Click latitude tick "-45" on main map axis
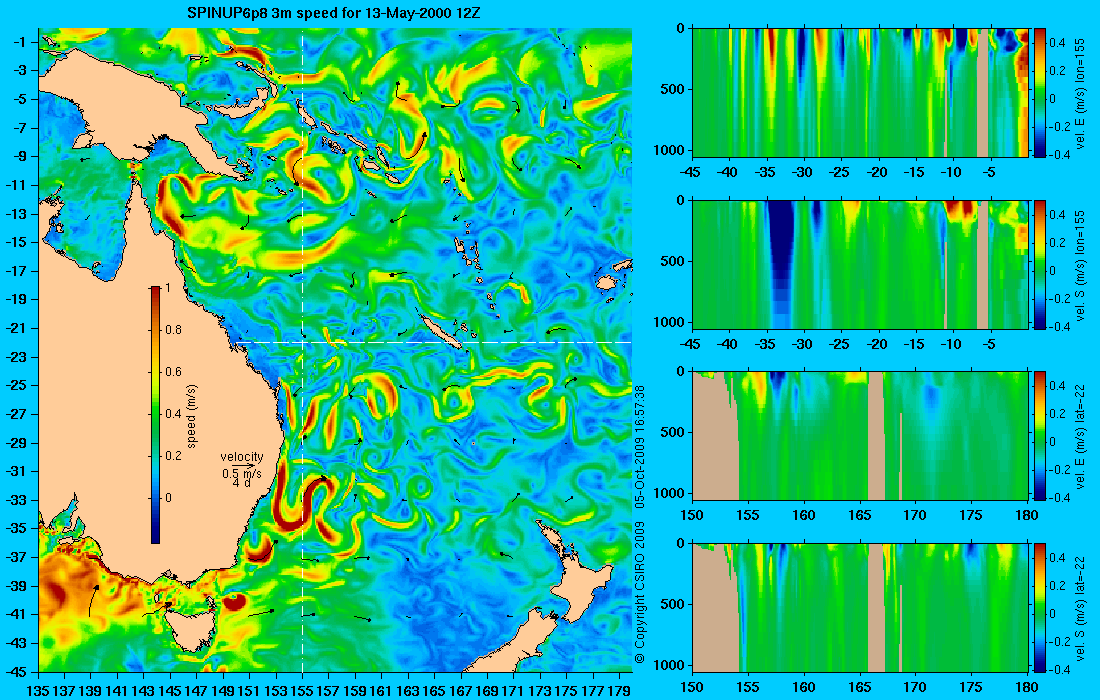The width and height of the screenshot is (1100, 700). [x=17, y=672]
